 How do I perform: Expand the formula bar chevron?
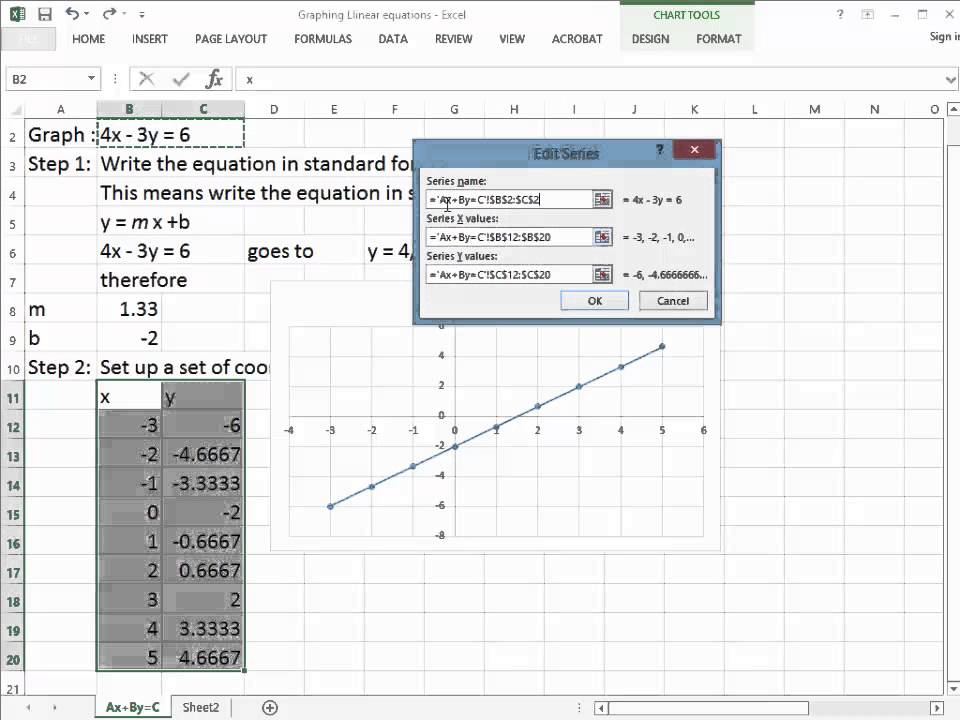(x=950, y=80)
